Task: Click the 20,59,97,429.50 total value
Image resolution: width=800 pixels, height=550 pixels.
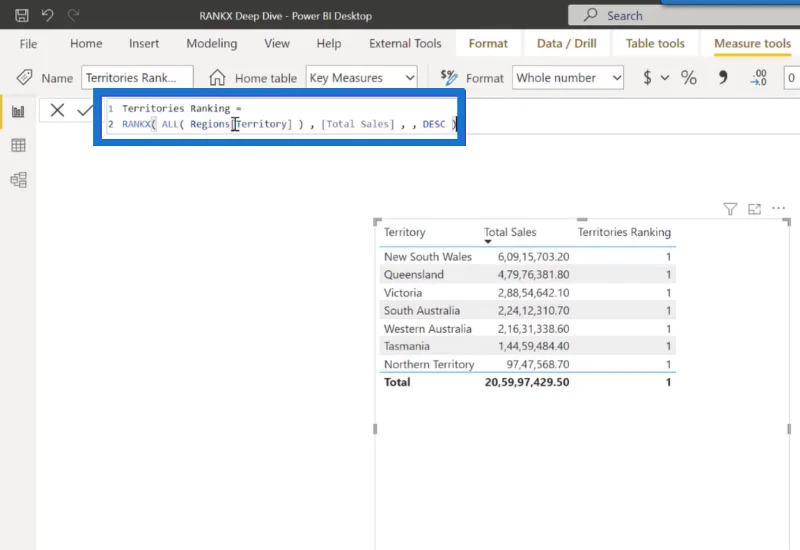Action: click(x=527, y=382)
